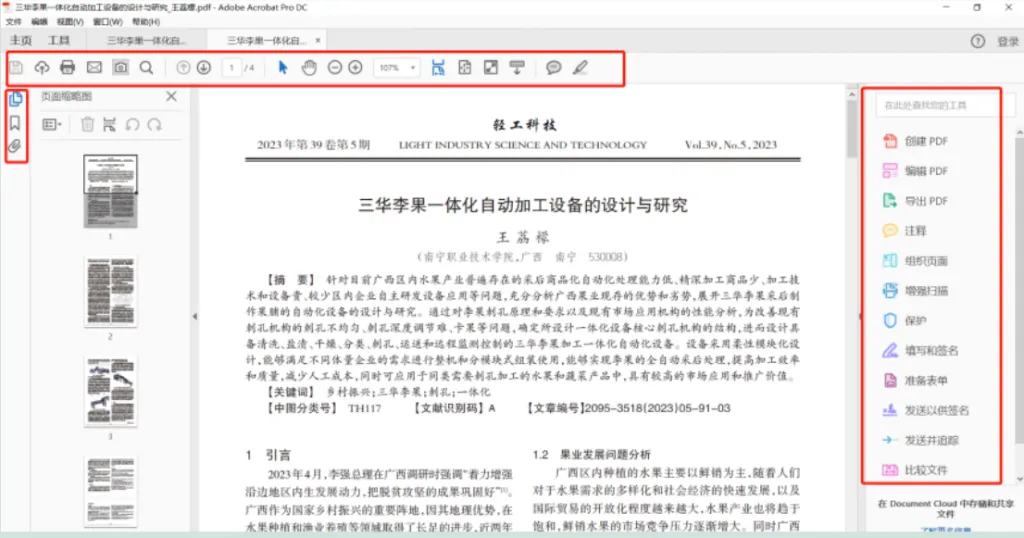Open the 发送并追踪 tool
This screenshot has height=538, width=1024.
coord(920,440)
